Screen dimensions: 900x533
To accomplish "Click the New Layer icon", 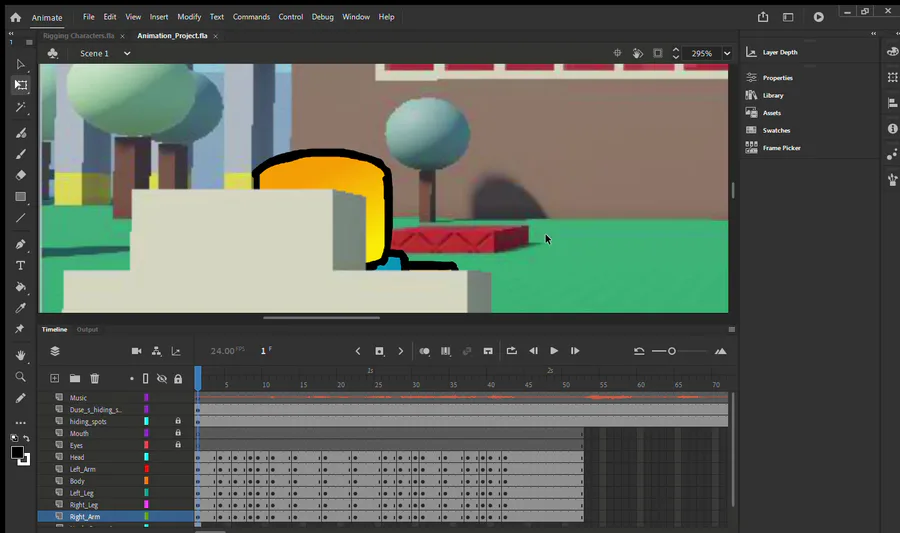I will [x=55, y=378].
